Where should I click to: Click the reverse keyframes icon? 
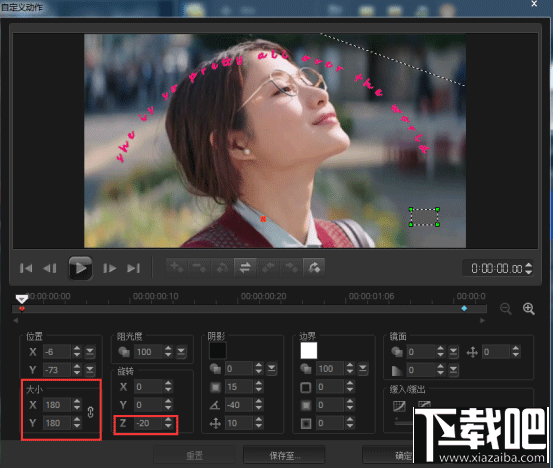tap(222, 267)
